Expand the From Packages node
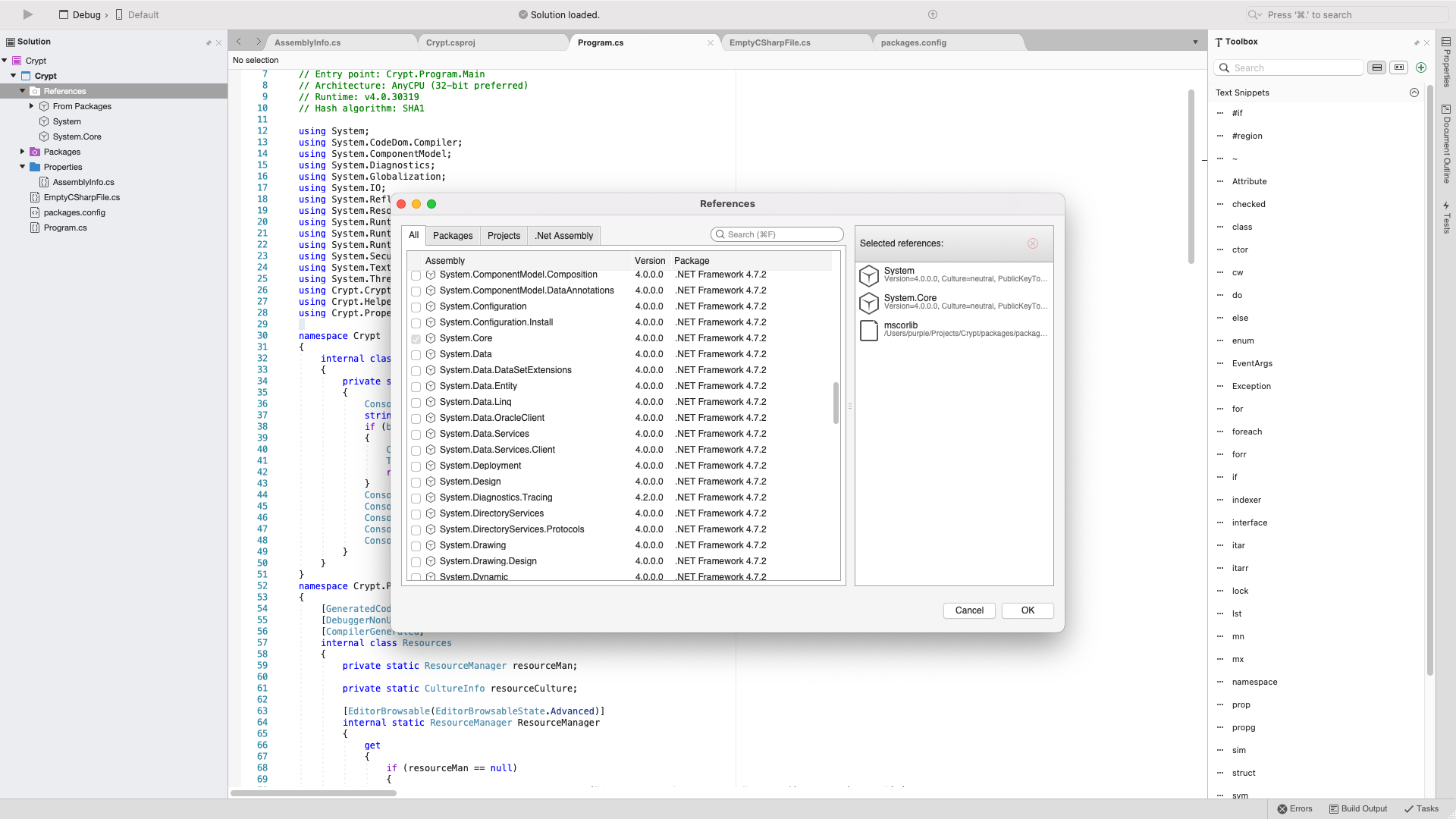Viewport: 1456px width, 819px height. 32,106
